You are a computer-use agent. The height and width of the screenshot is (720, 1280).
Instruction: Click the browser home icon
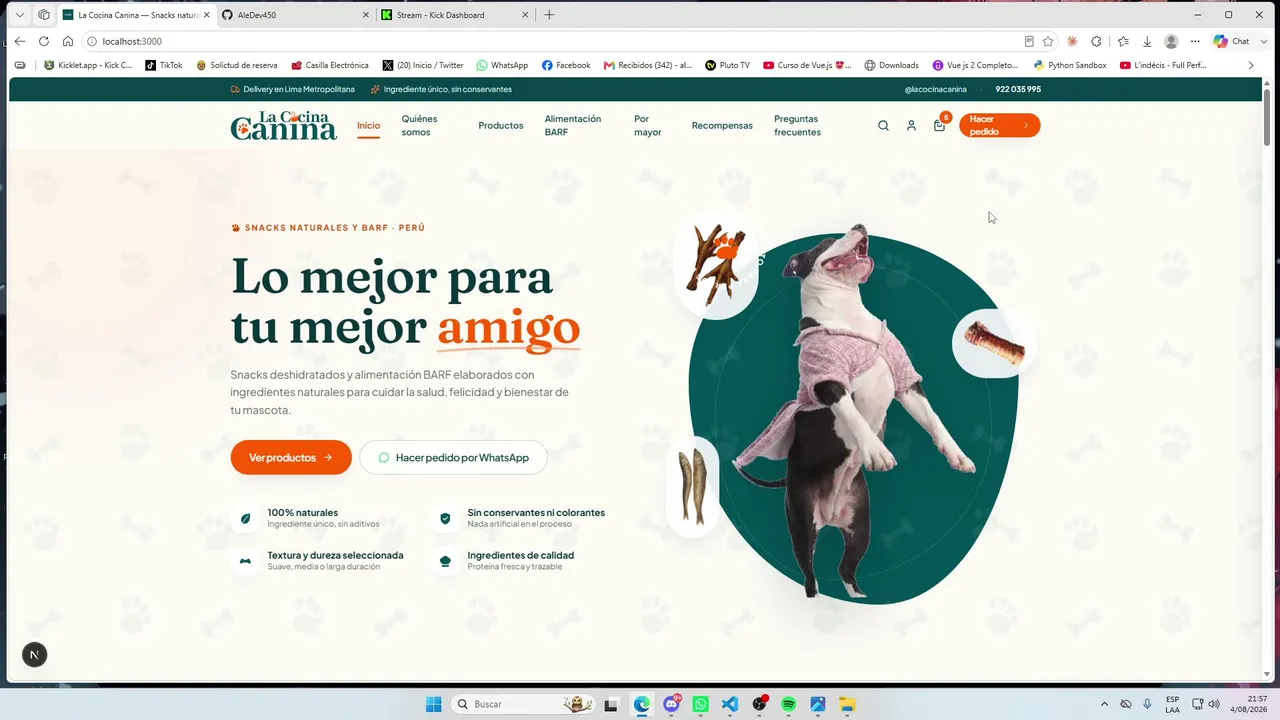tap(68, 41)
